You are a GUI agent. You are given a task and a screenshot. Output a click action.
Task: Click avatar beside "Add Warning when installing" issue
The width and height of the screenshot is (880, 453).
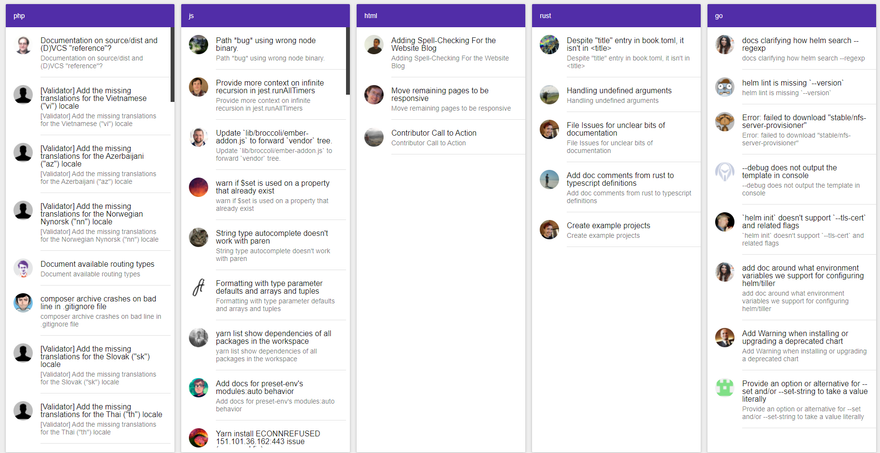coord(725,338)
